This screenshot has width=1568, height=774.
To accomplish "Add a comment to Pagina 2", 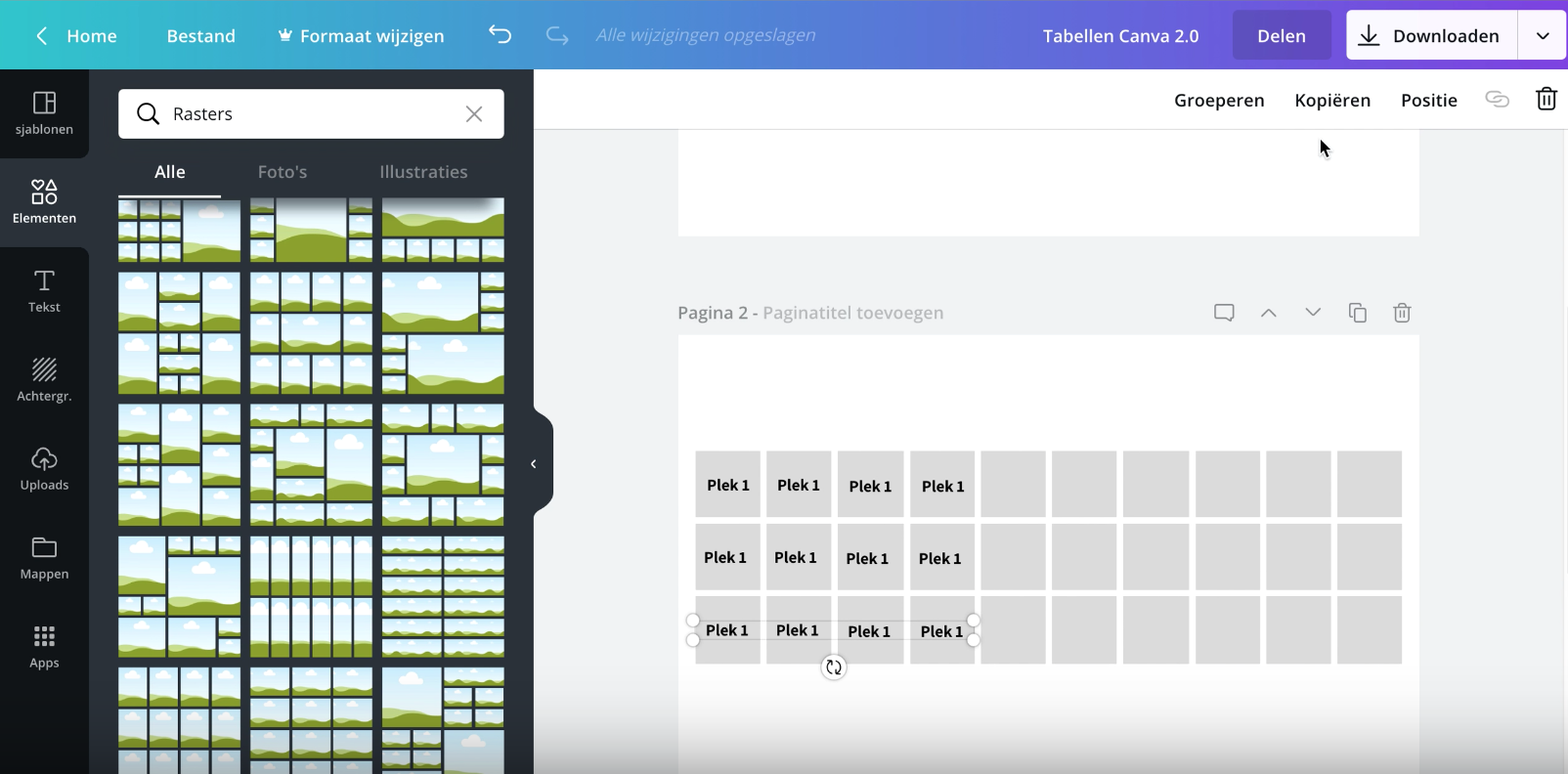I will coord(1224,313).
